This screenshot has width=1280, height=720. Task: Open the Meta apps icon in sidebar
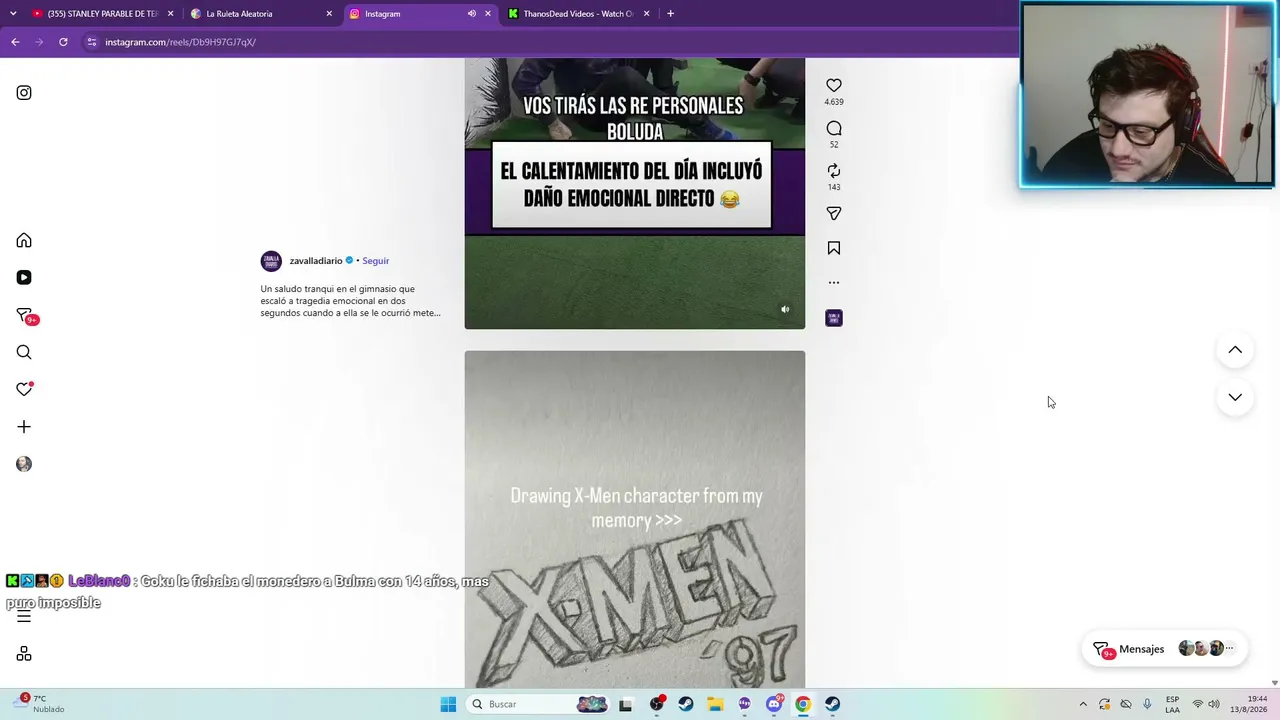click(x=24, y=654)
